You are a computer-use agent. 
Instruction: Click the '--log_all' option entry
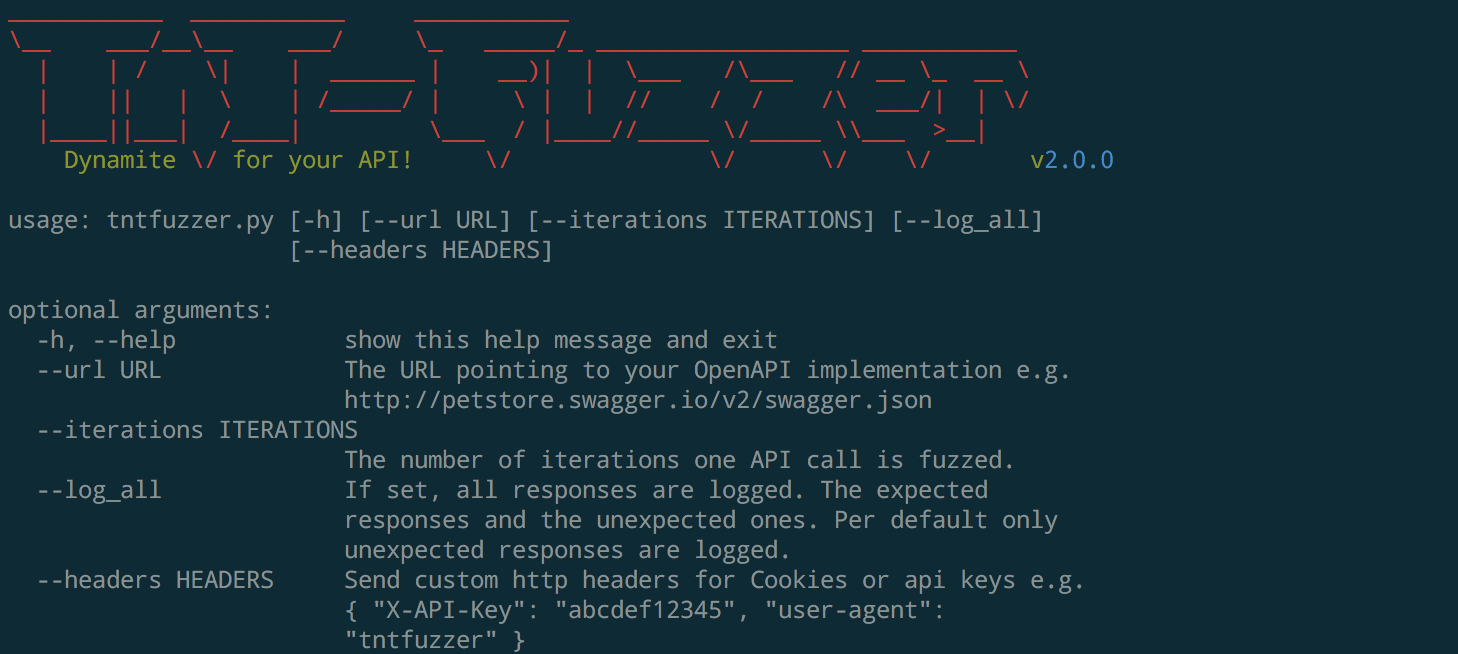click(99, 491)
